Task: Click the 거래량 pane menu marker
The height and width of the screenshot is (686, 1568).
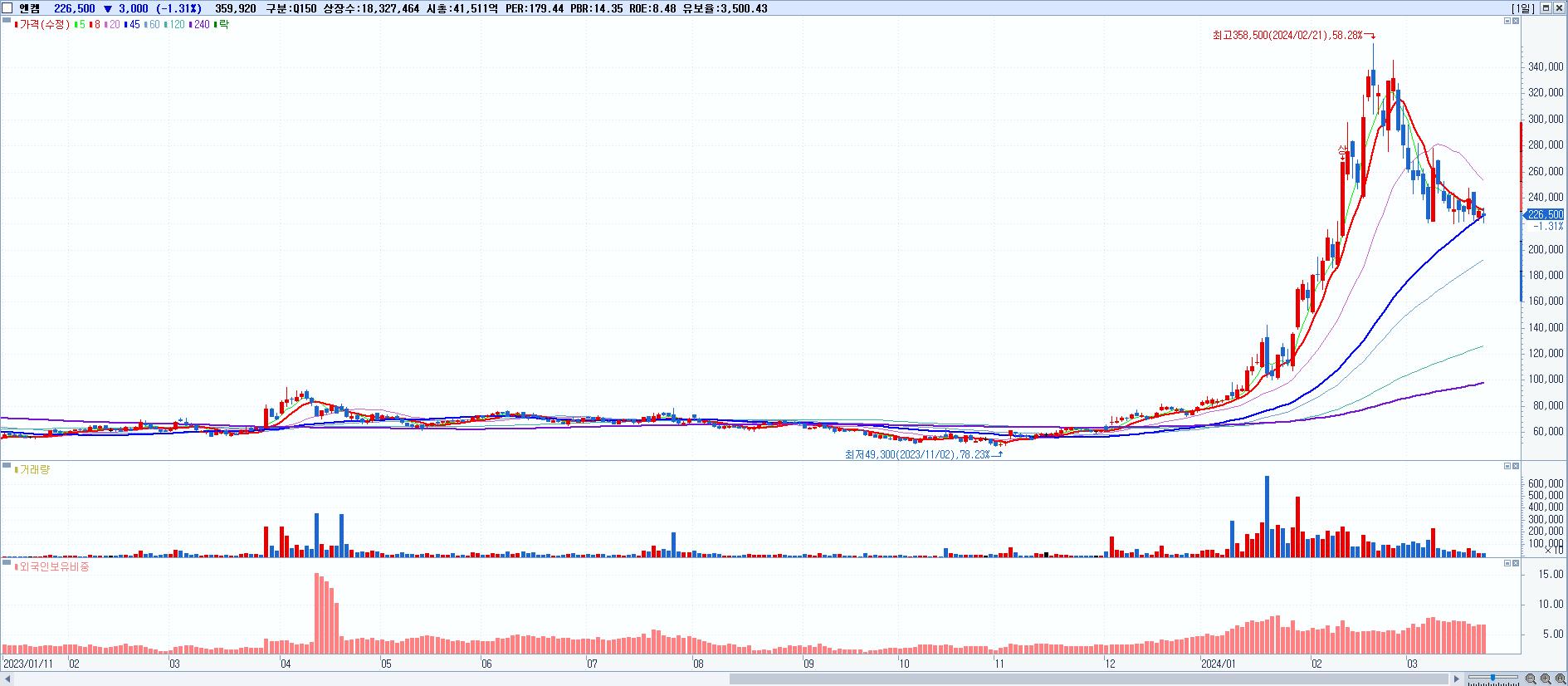Action: pyautogui.click(x=7, y=466)
